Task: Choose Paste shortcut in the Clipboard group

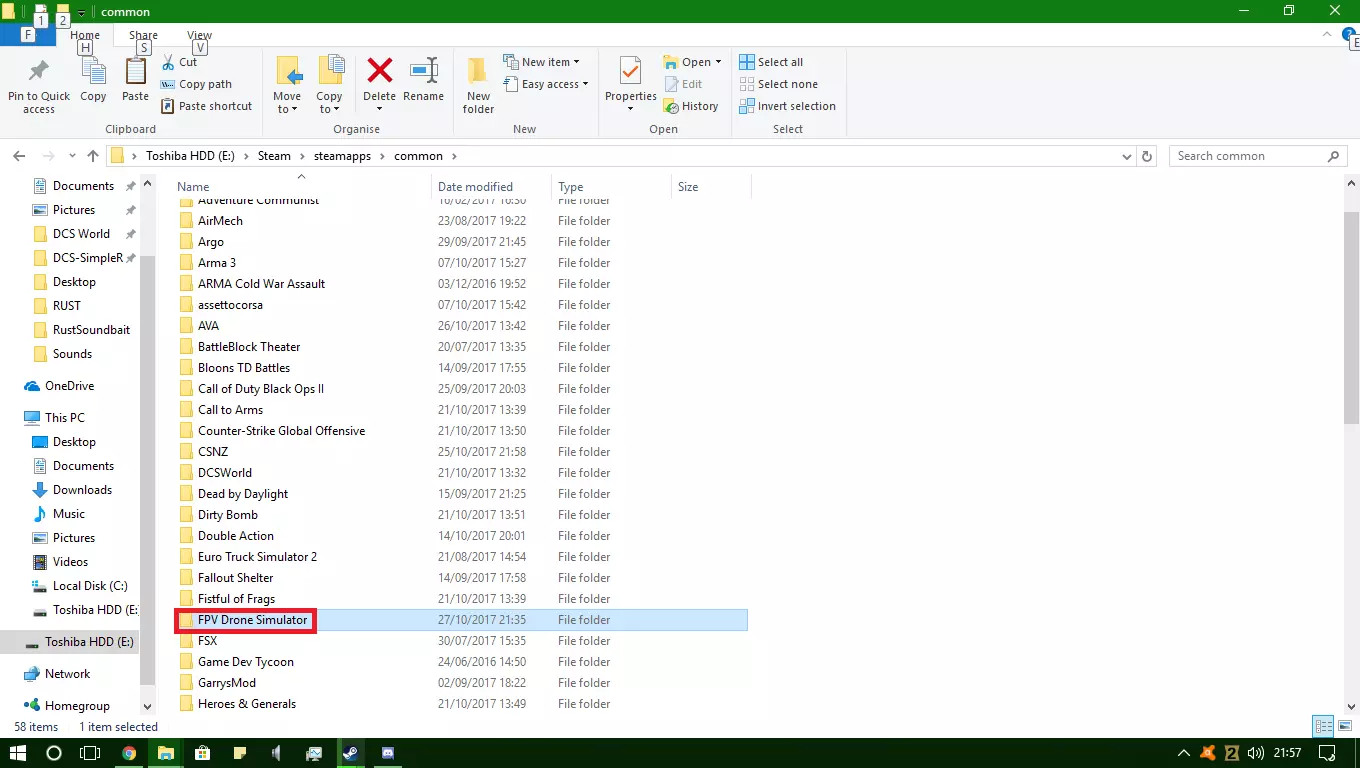Action: pyautogui.click(x=206, y=106)
